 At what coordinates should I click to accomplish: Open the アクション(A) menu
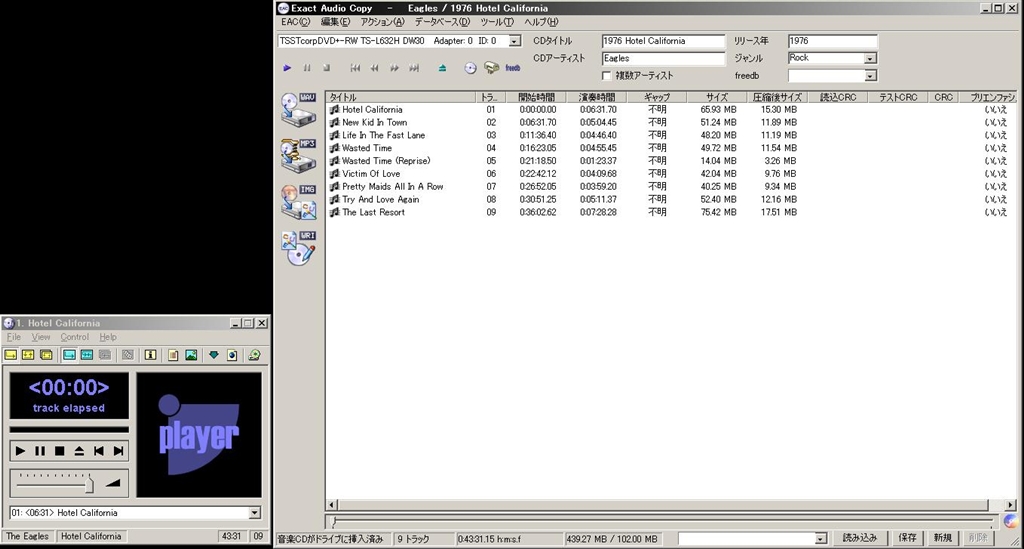(x=382, y=22)
